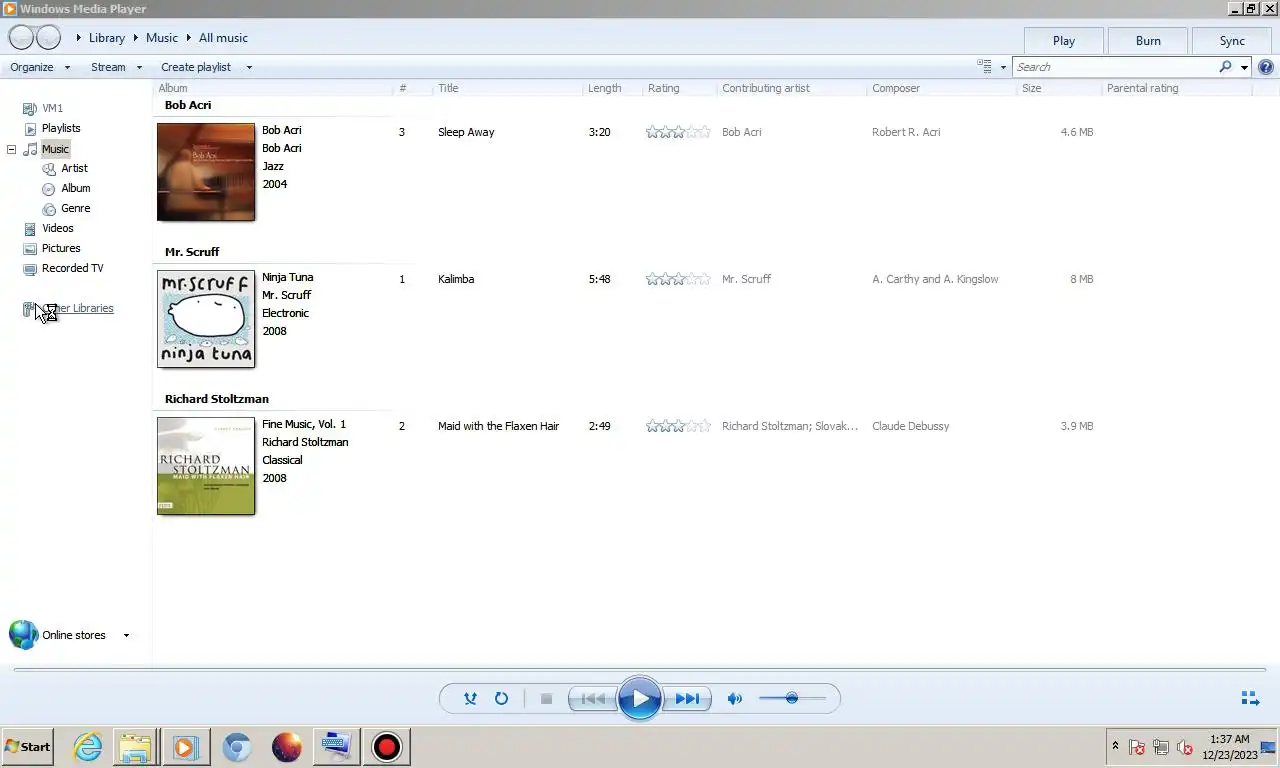
Task: Click the search magnifier icon
Action: click(1225, 67)
